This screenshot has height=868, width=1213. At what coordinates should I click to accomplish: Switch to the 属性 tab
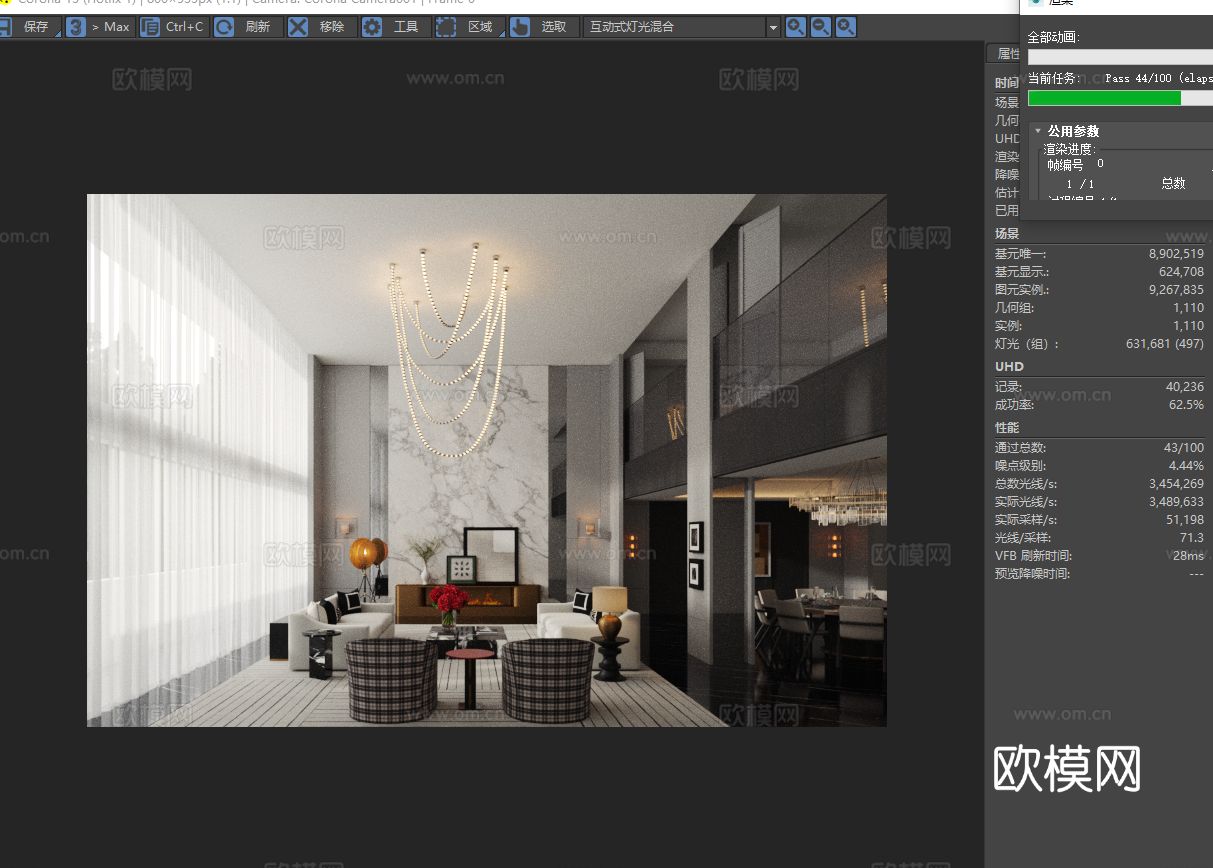(x=1007, y=53)
